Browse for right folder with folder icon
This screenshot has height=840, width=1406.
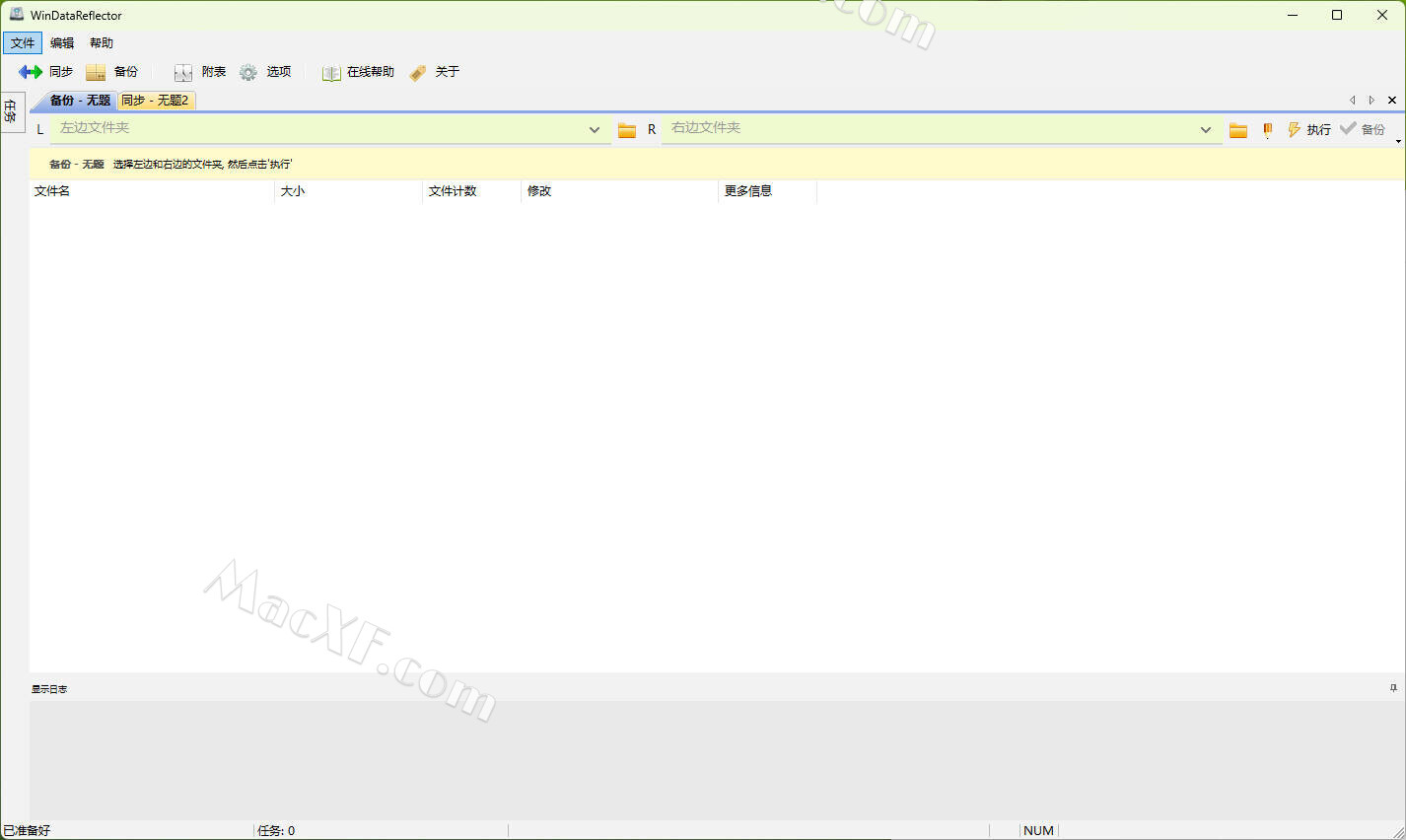point(1238,130)
